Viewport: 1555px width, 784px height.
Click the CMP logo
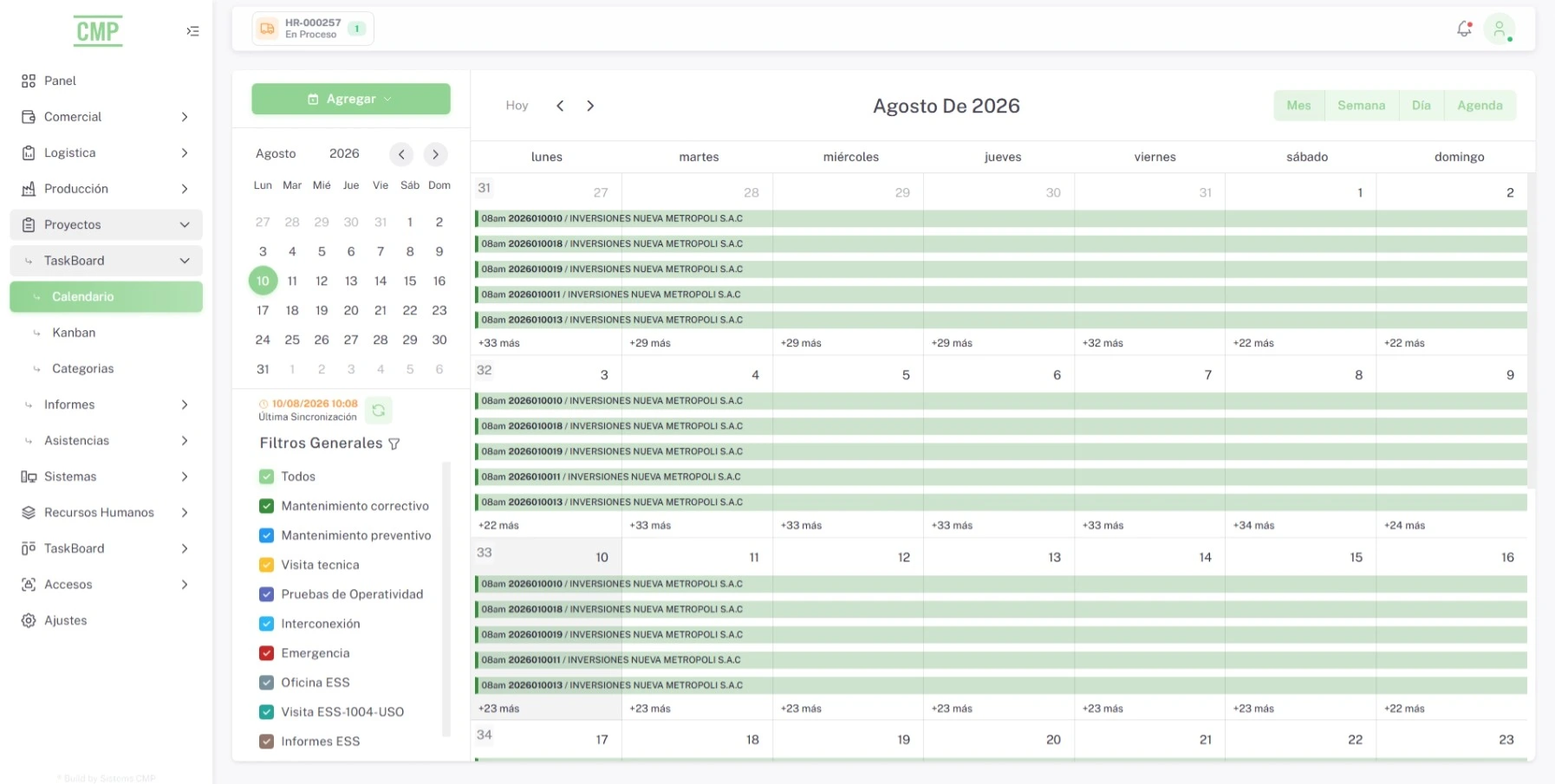click(x=97, y=31)
